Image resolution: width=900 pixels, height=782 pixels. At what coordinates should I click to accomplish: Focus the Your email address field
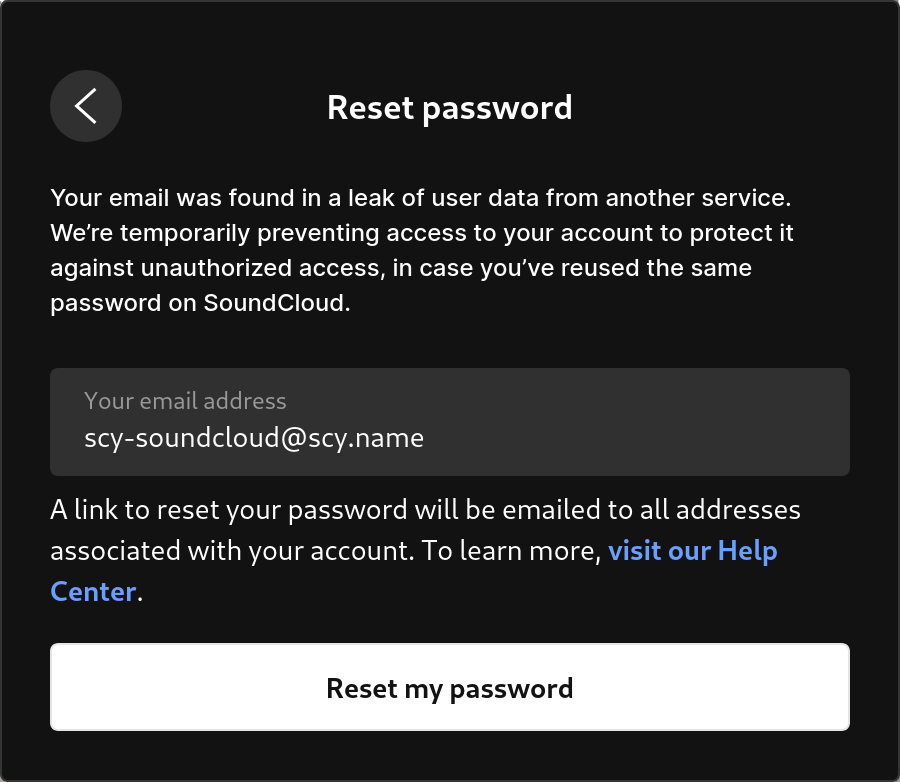[x=450, y=422]
